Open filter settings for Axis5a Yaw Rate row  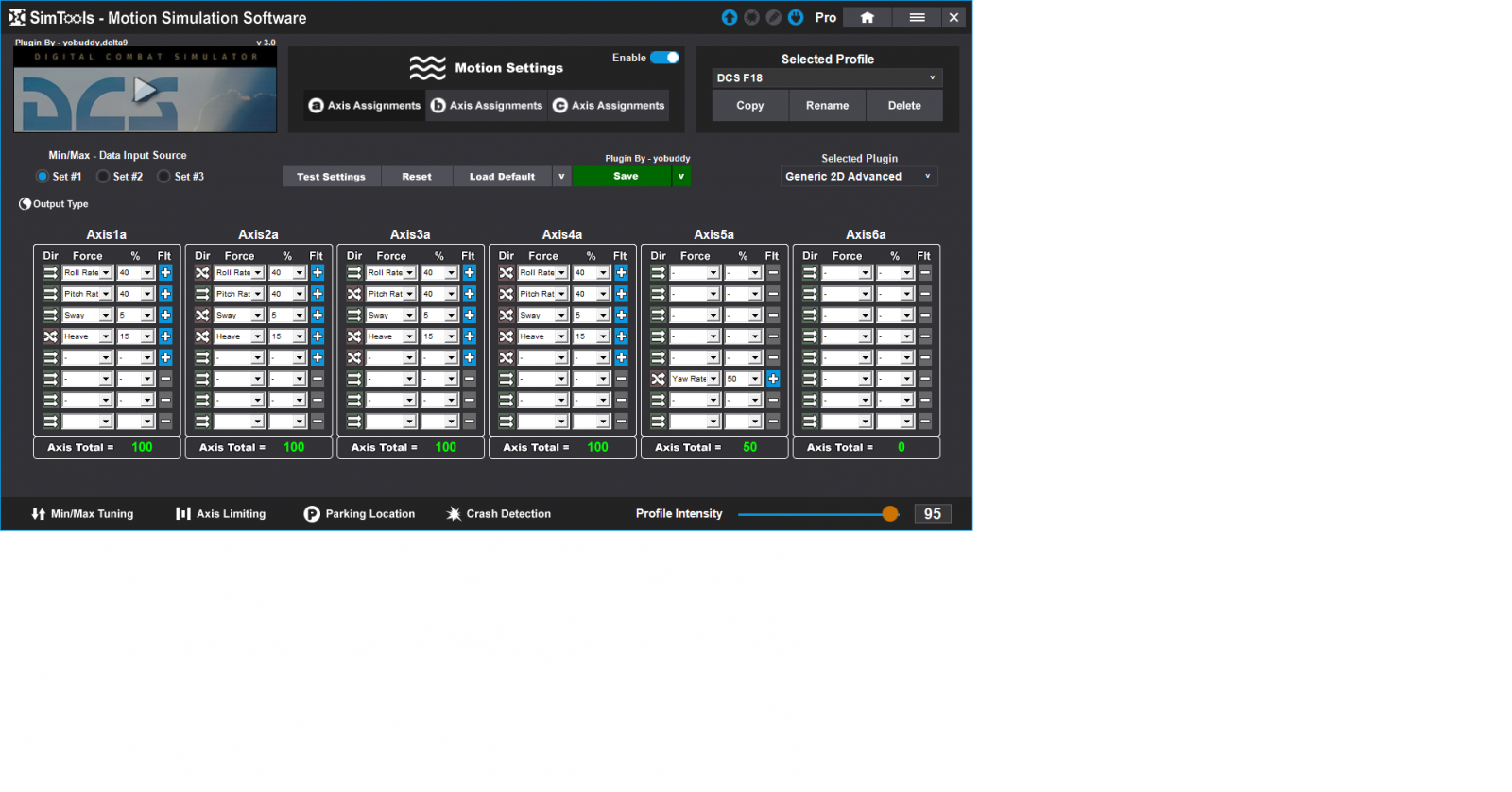coord(773,379)
